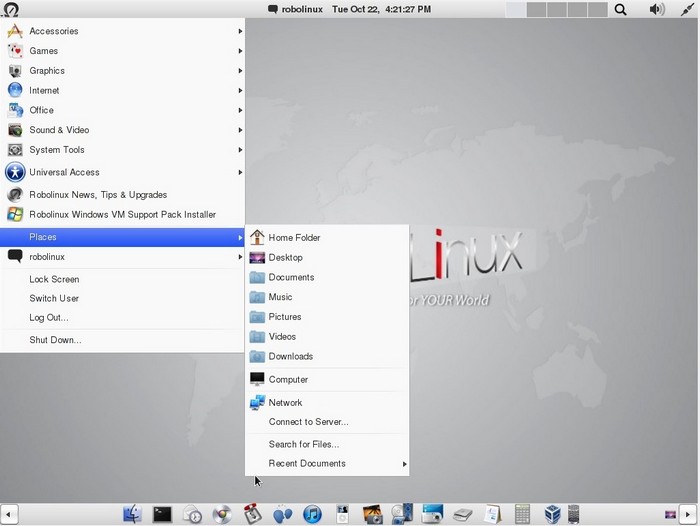Open the screenshot camera icon in the dock
700x526 pixels.
(x=432, y=514)
